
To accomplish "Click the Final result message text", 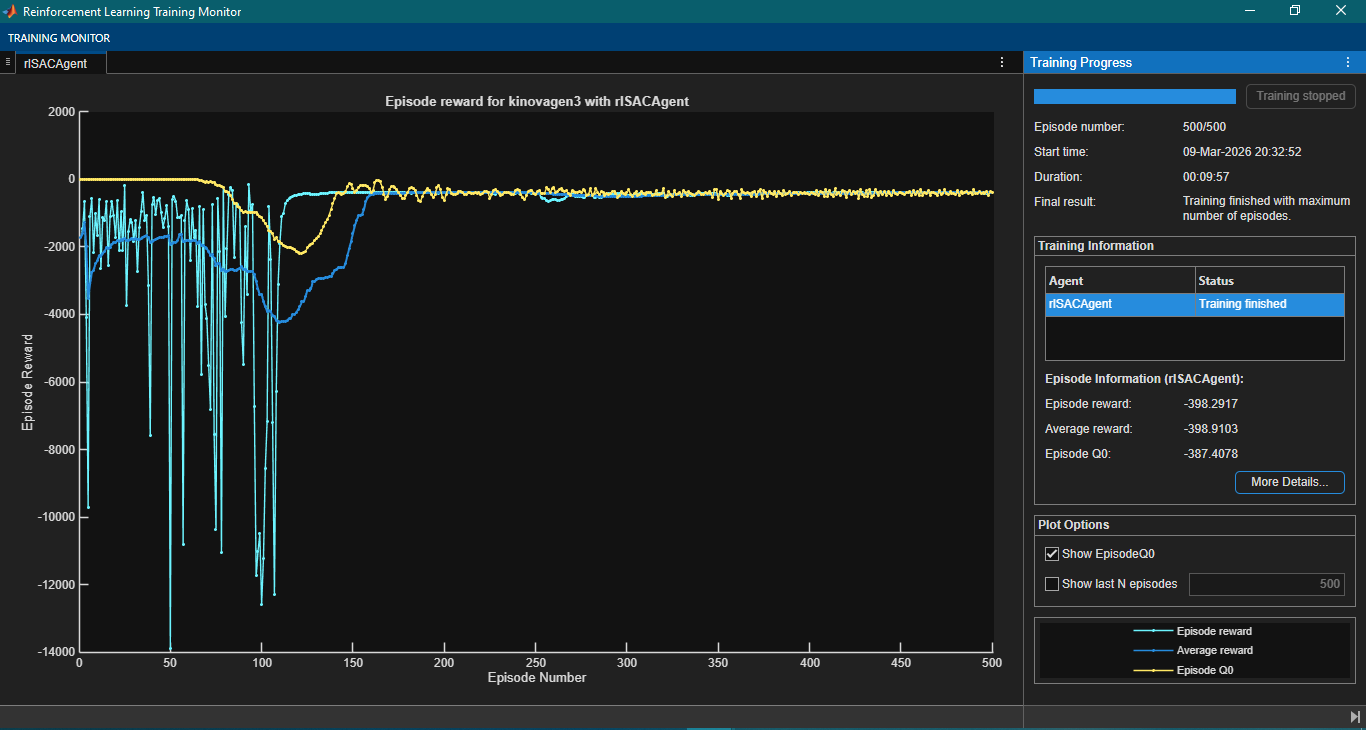I will tap(1266, 208).
